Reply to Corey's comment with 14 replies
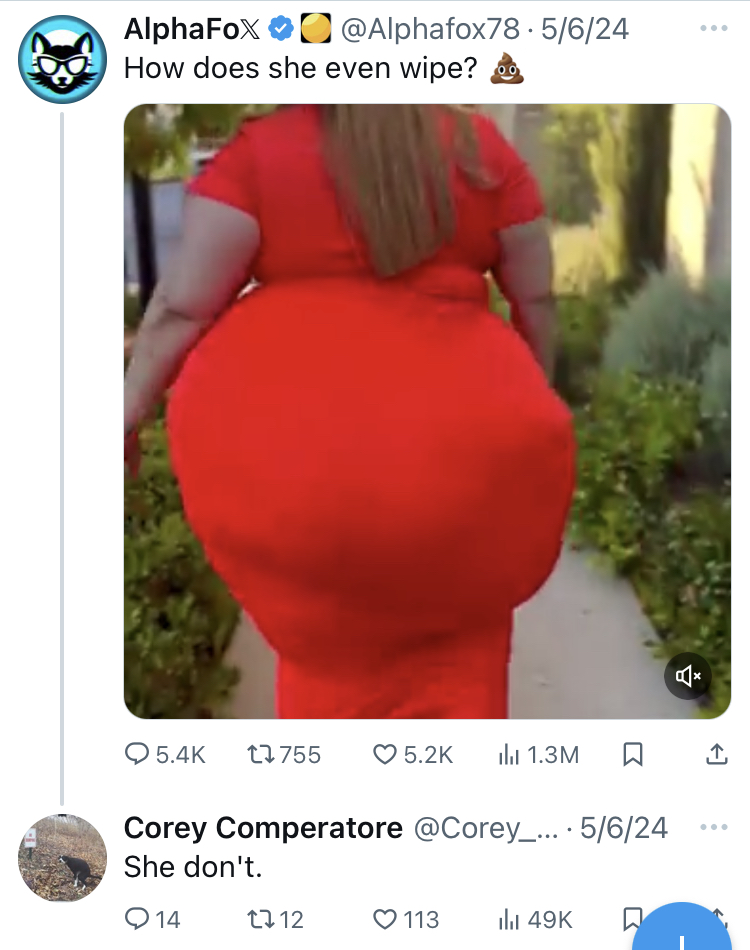750x950 pixels. 152,919
